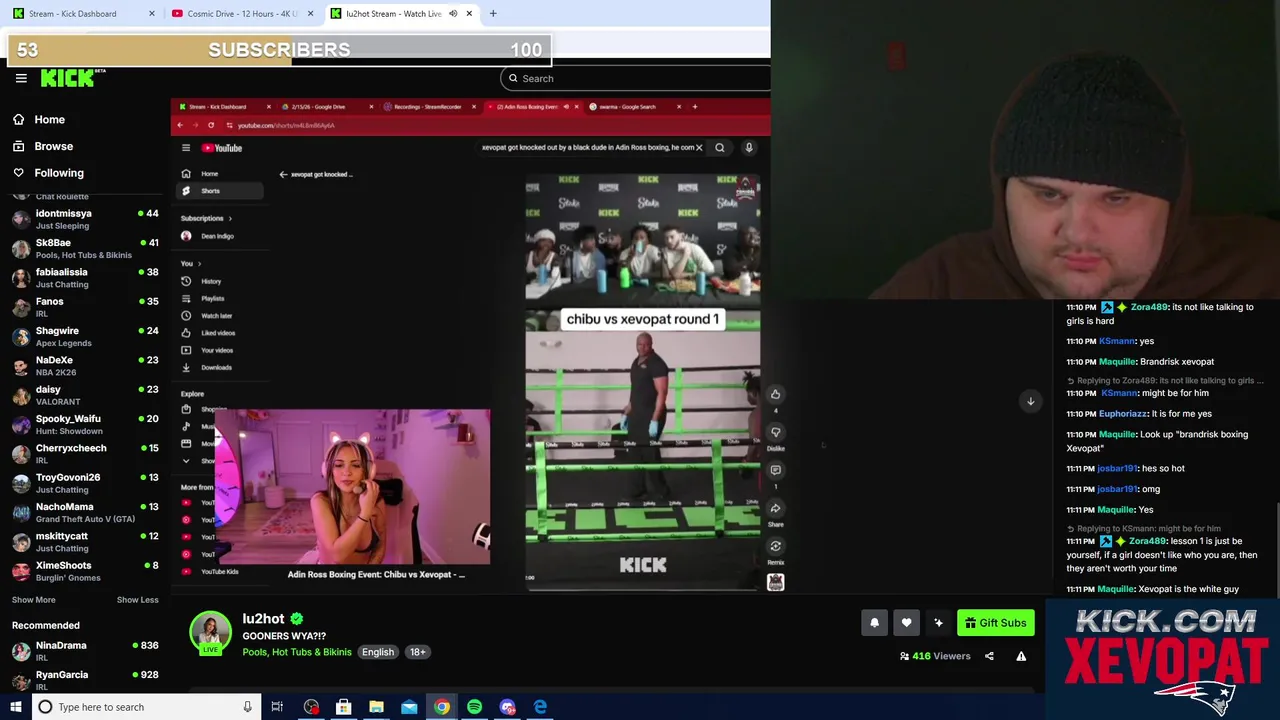Open Windows Start menu
Viewport: 1280px width, 720px height.
(16, 707)
